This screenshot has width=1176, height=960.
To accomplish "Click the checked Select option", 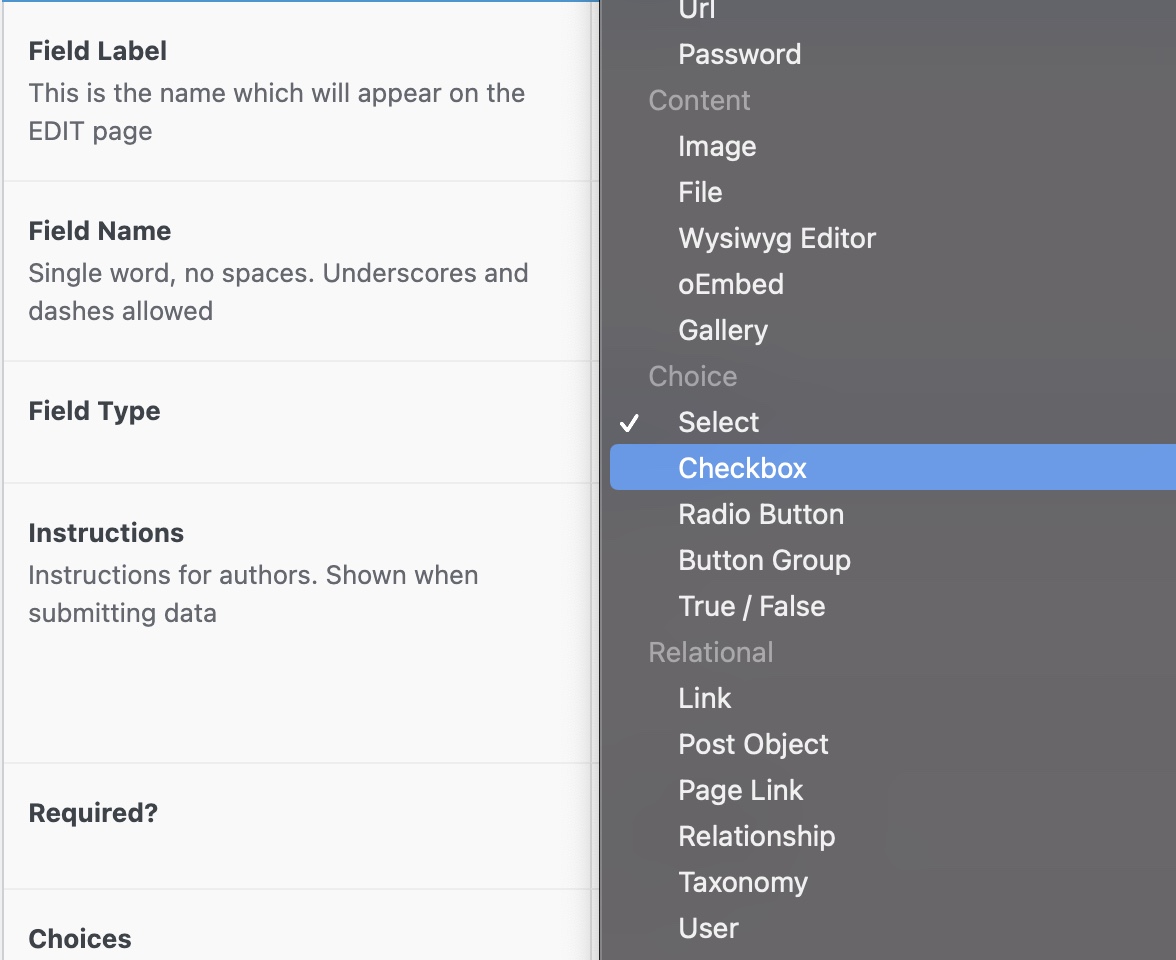I will [x=719, y=422].
